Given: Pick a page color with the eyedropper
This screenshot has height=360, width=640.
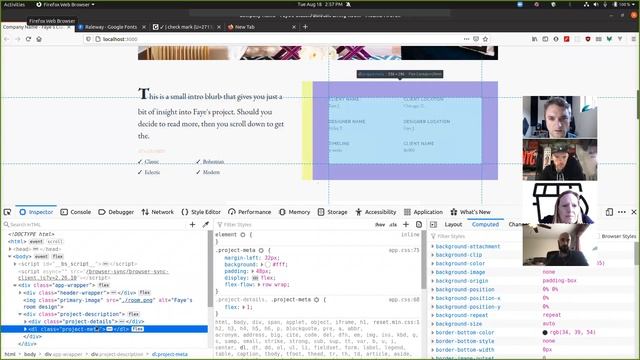Looking at the screenshot, I should (206, 224).
